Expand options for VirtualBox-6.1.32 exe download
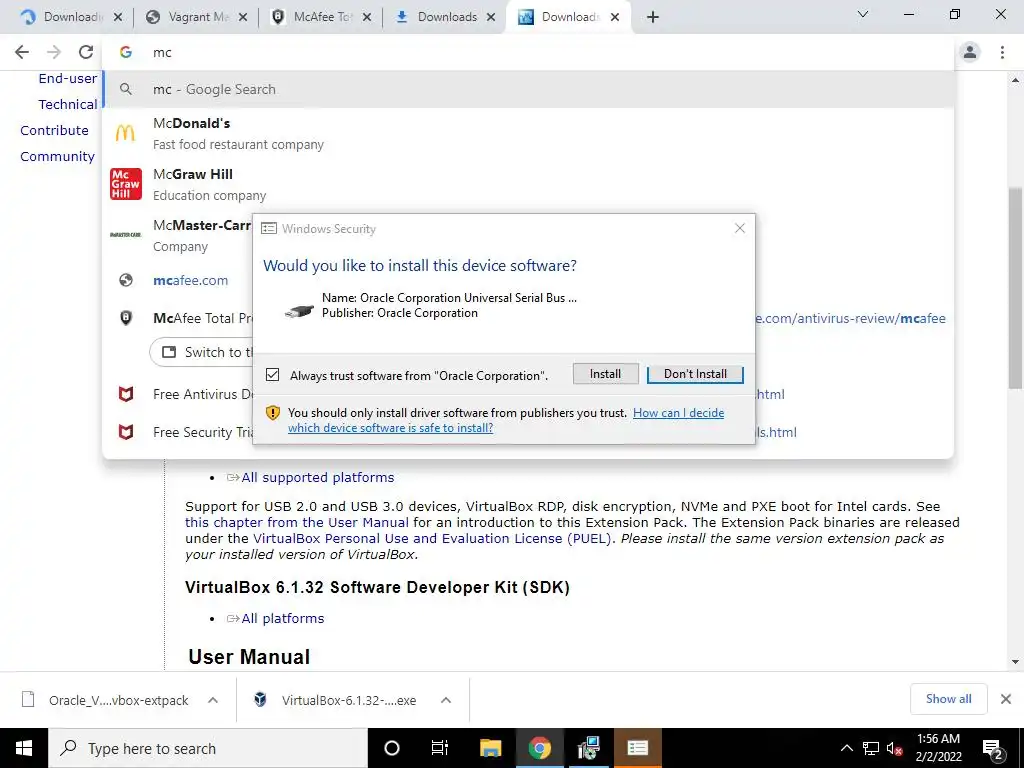 pyautogui.click(x=446, y=700)
